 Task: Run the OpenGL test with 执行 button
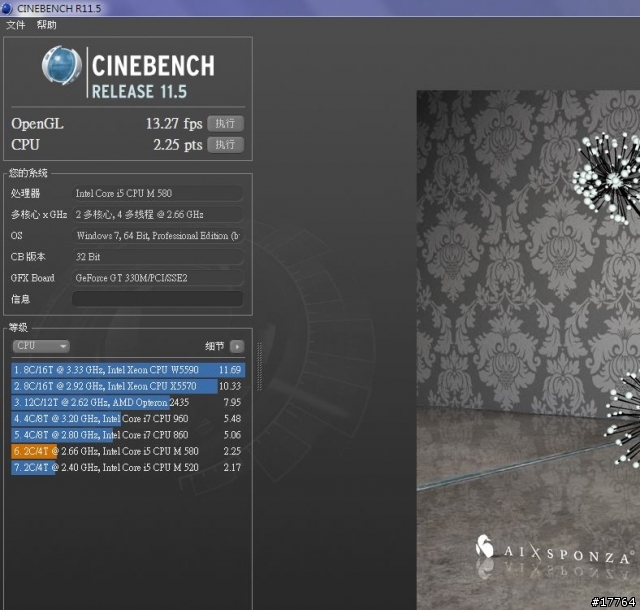point(225,124)
